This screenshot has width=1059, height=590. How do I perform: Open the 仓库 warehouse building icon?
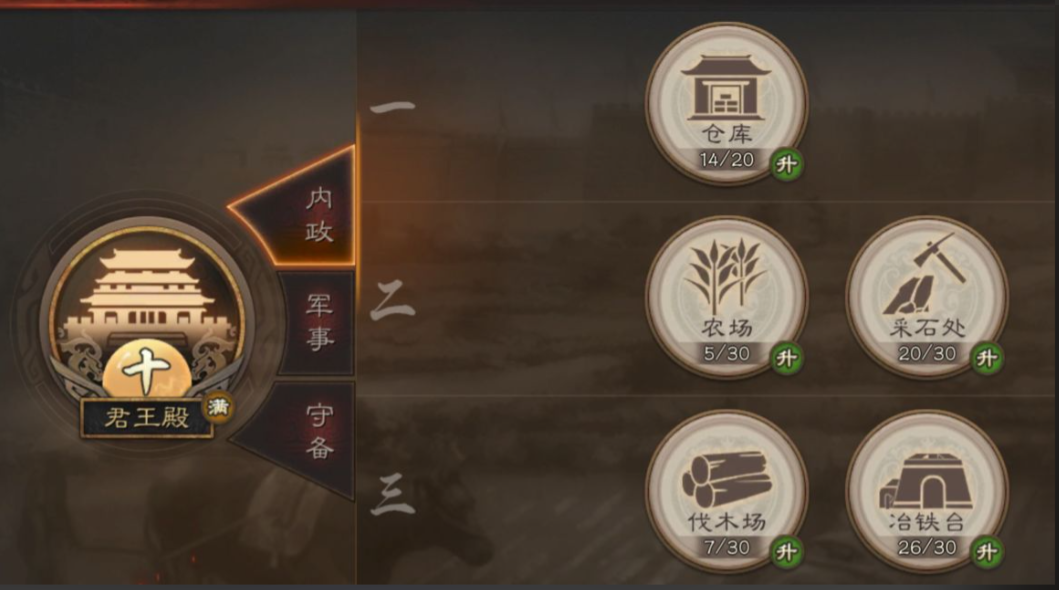(x=726, y=103)
